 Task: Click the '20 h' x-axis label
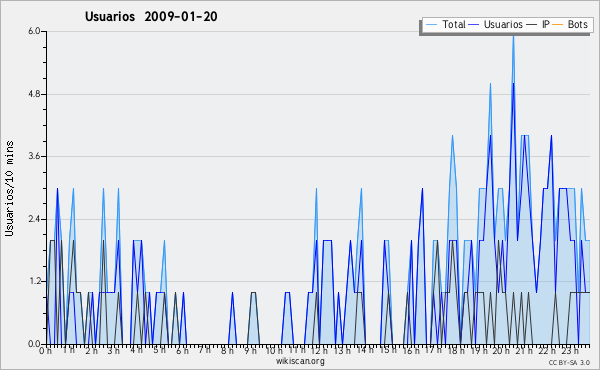point(502,351)
